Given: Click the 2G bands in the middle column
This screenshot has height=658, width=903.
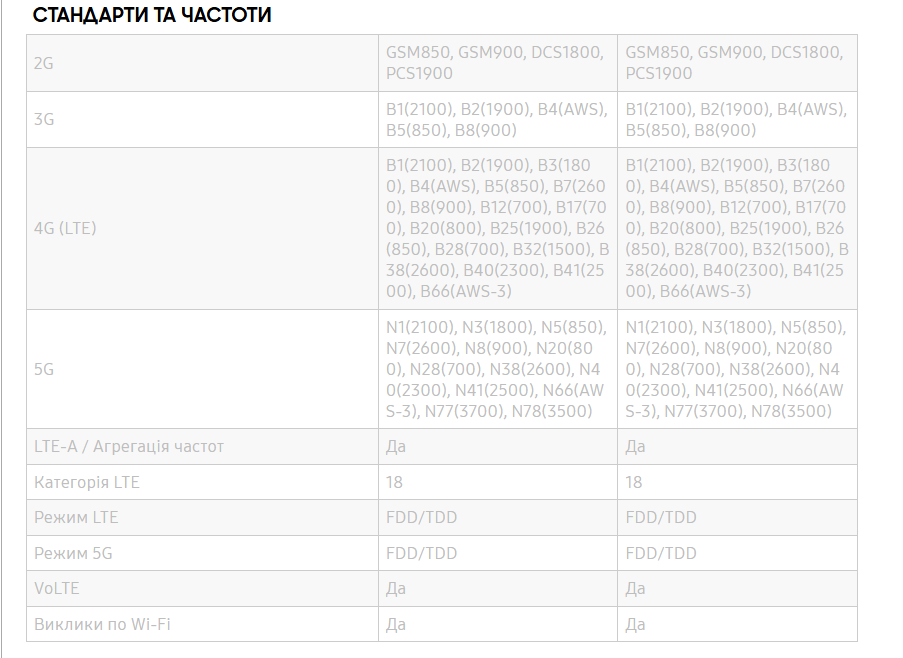Looking at the screenshot, I should click(495, 63).
